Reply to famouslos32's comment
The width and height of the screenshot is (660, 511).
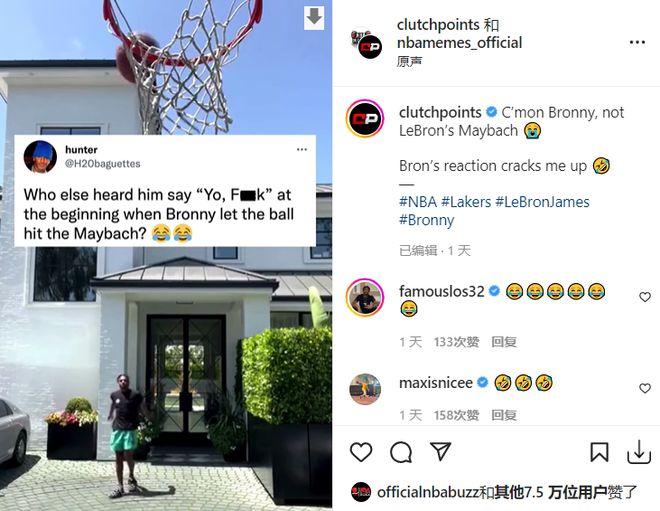coord(504,342)
